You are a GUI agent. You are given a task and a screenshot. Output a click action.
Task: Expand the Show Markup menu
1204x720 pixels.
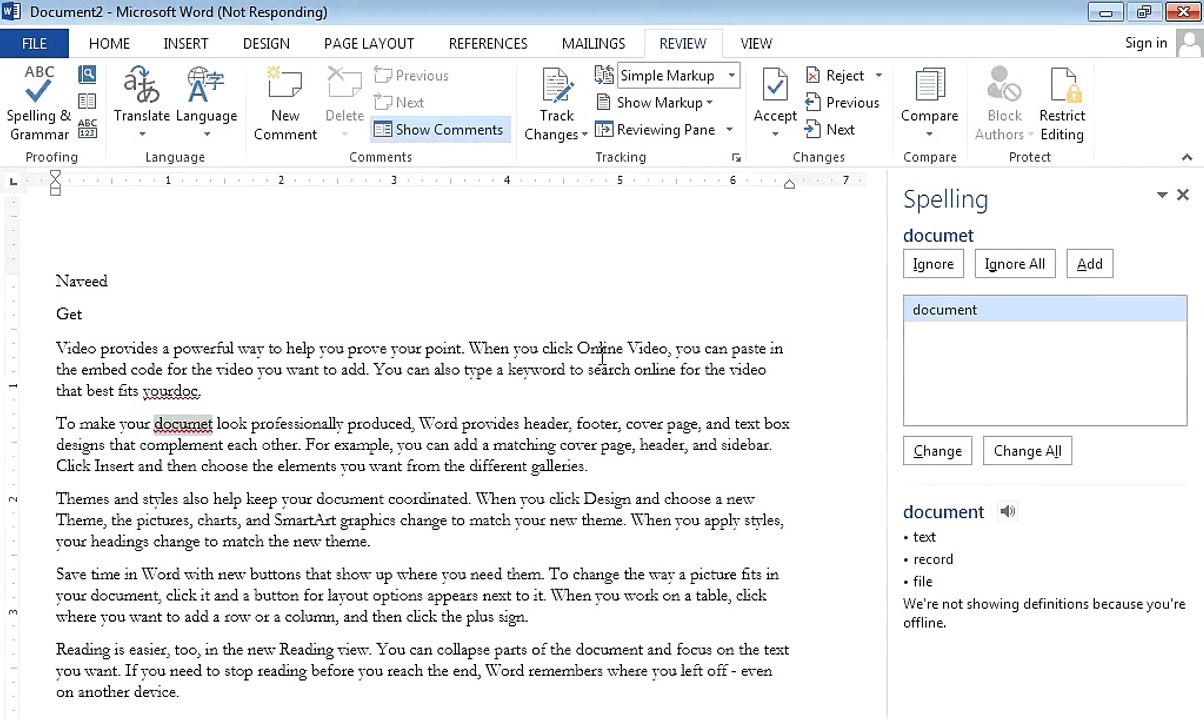coord(655,103)
